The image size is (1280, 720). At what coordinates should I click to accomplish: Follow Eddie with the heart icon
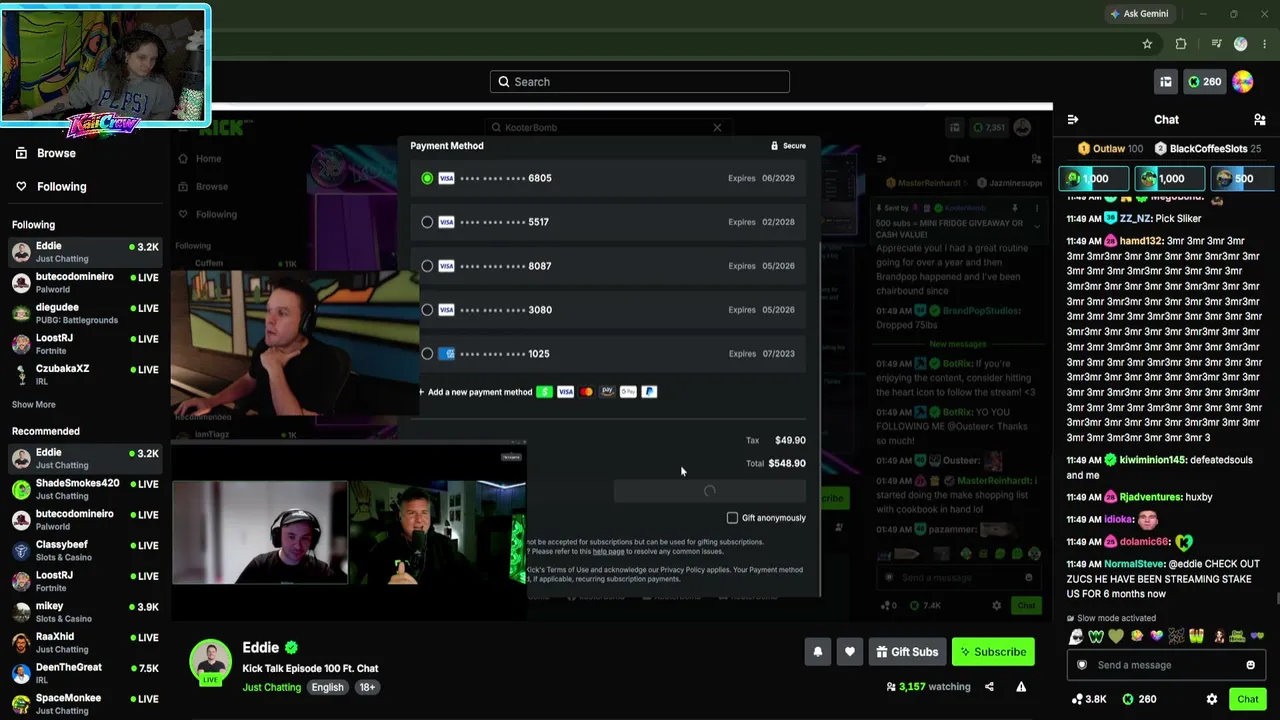tap(850, 652)
